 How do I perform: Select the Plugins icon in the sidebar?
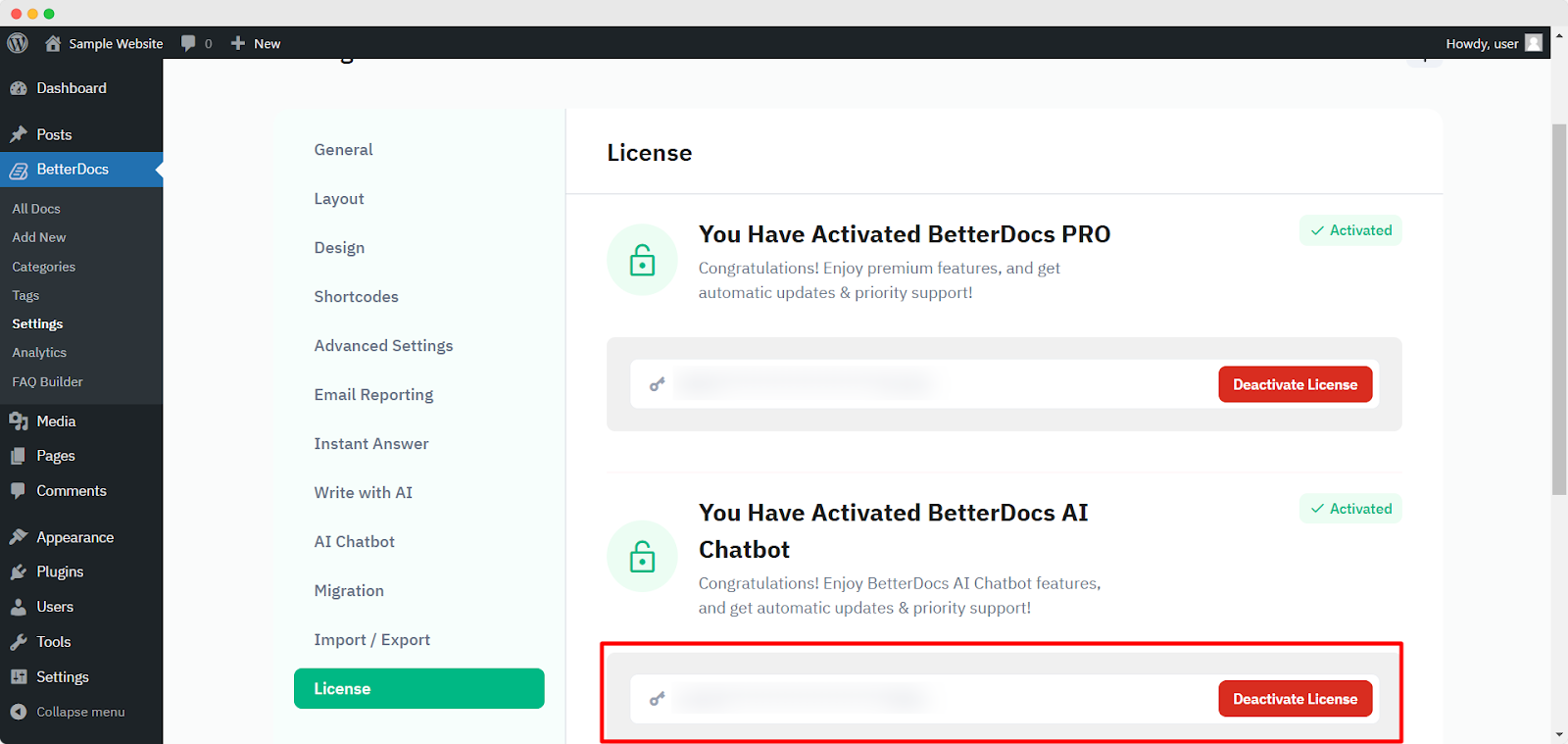coord(19,571)
